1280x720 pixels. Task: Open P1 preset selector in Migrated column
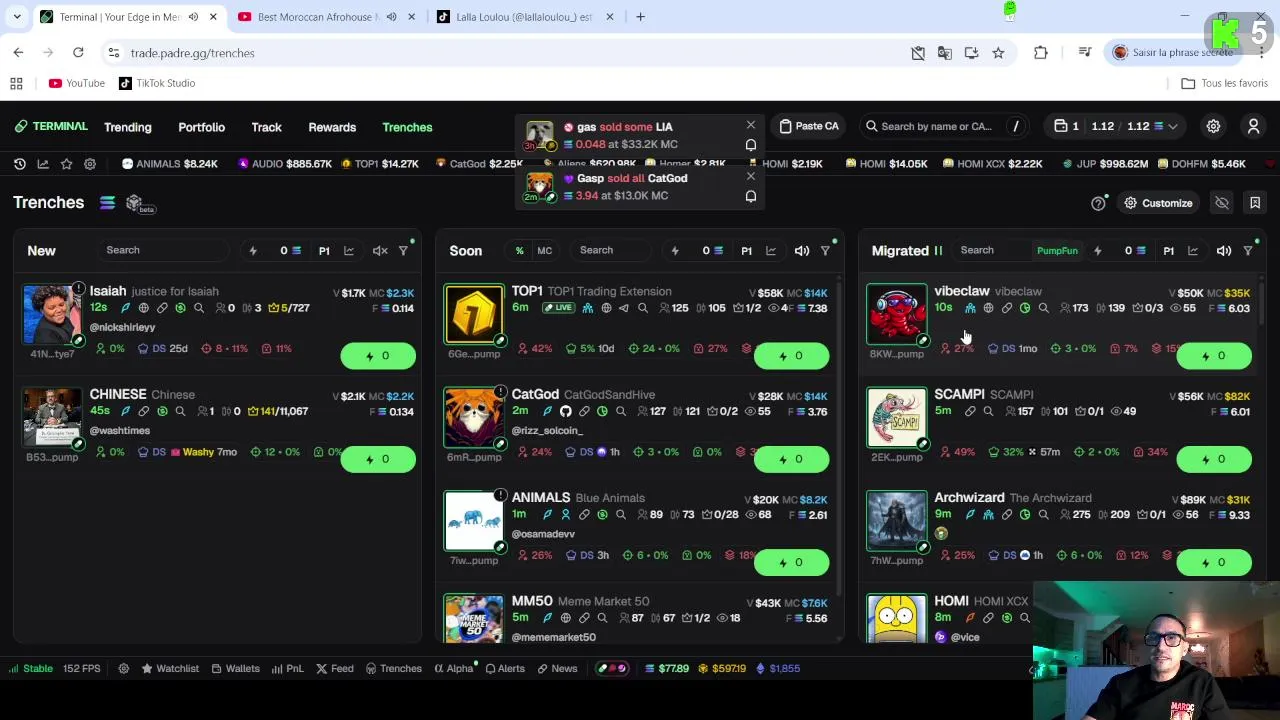coord(1168,251)
